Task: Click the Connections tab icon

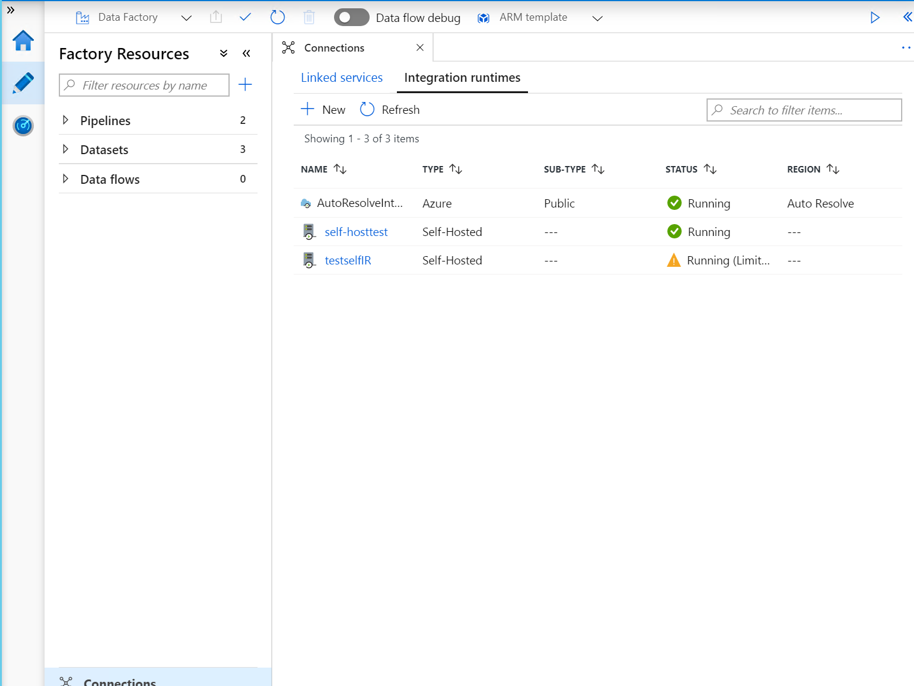Action: pos(289,48)
